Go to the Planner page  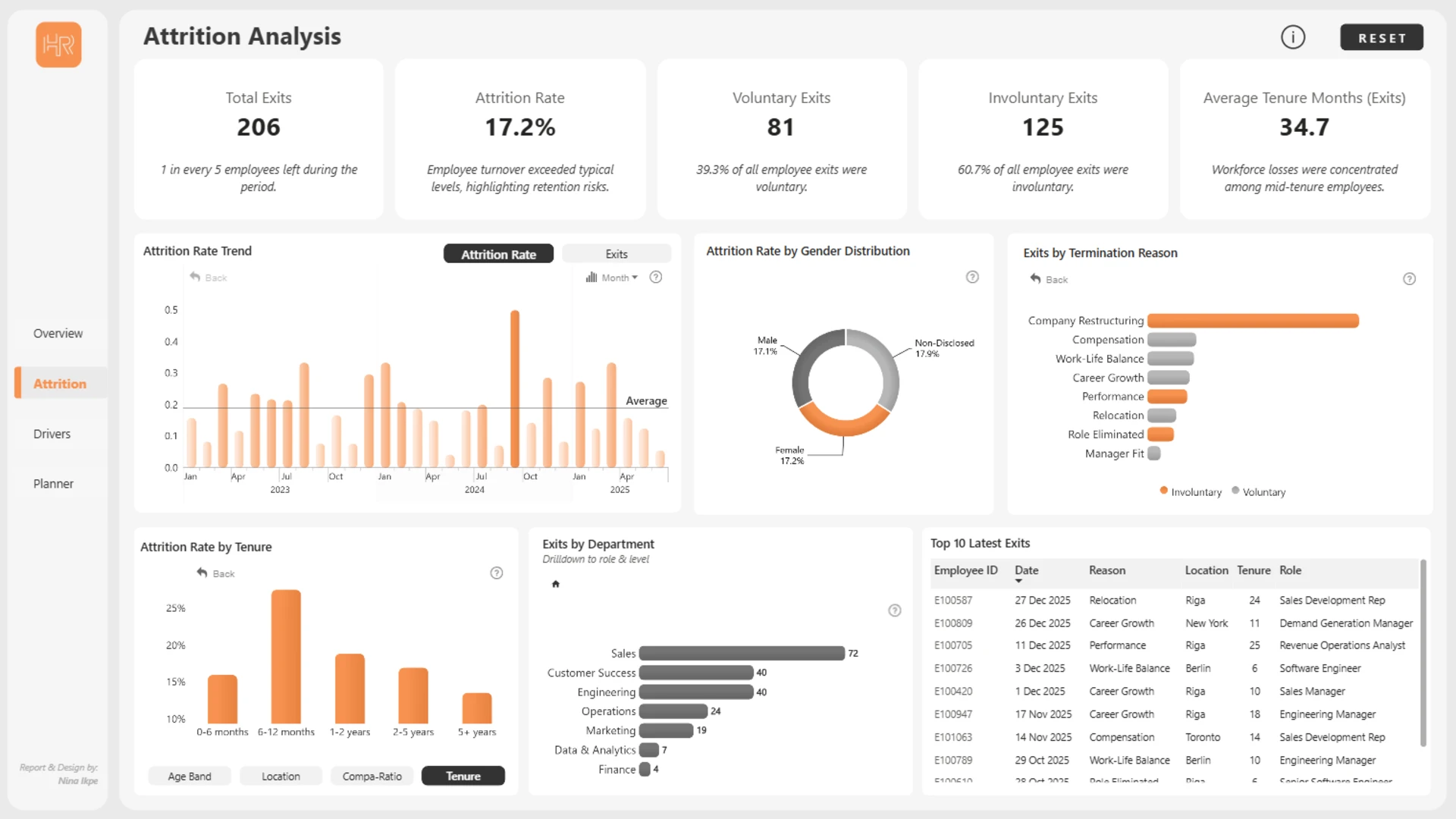(53, 484)
